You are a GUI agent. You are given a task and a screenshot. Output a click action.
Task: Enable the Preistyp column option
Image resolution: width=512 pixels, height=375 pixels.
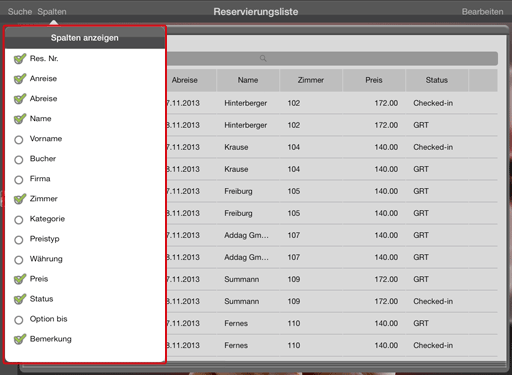(19, 240)
